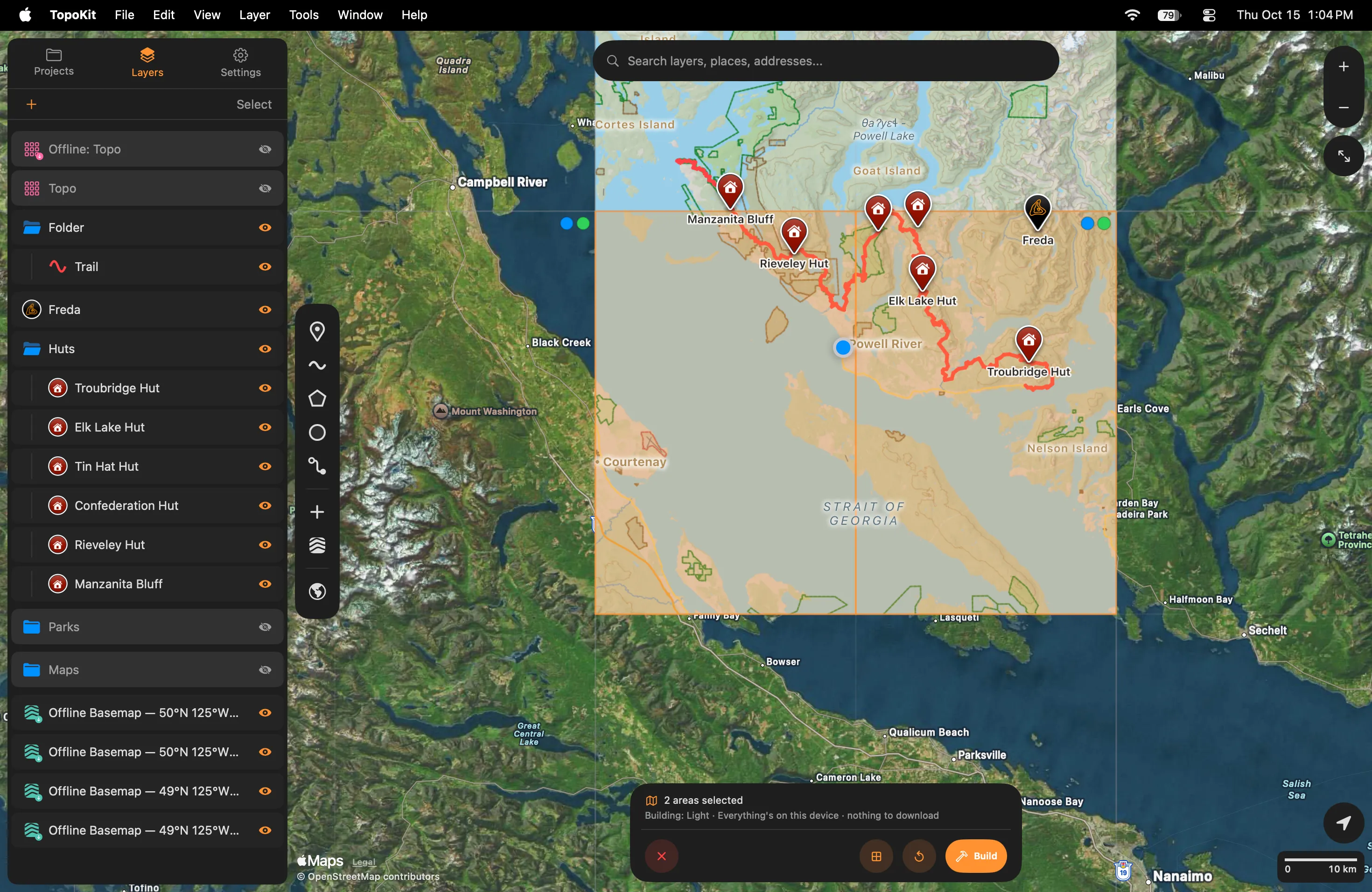Click the globe basemap icon

point(317,592)
